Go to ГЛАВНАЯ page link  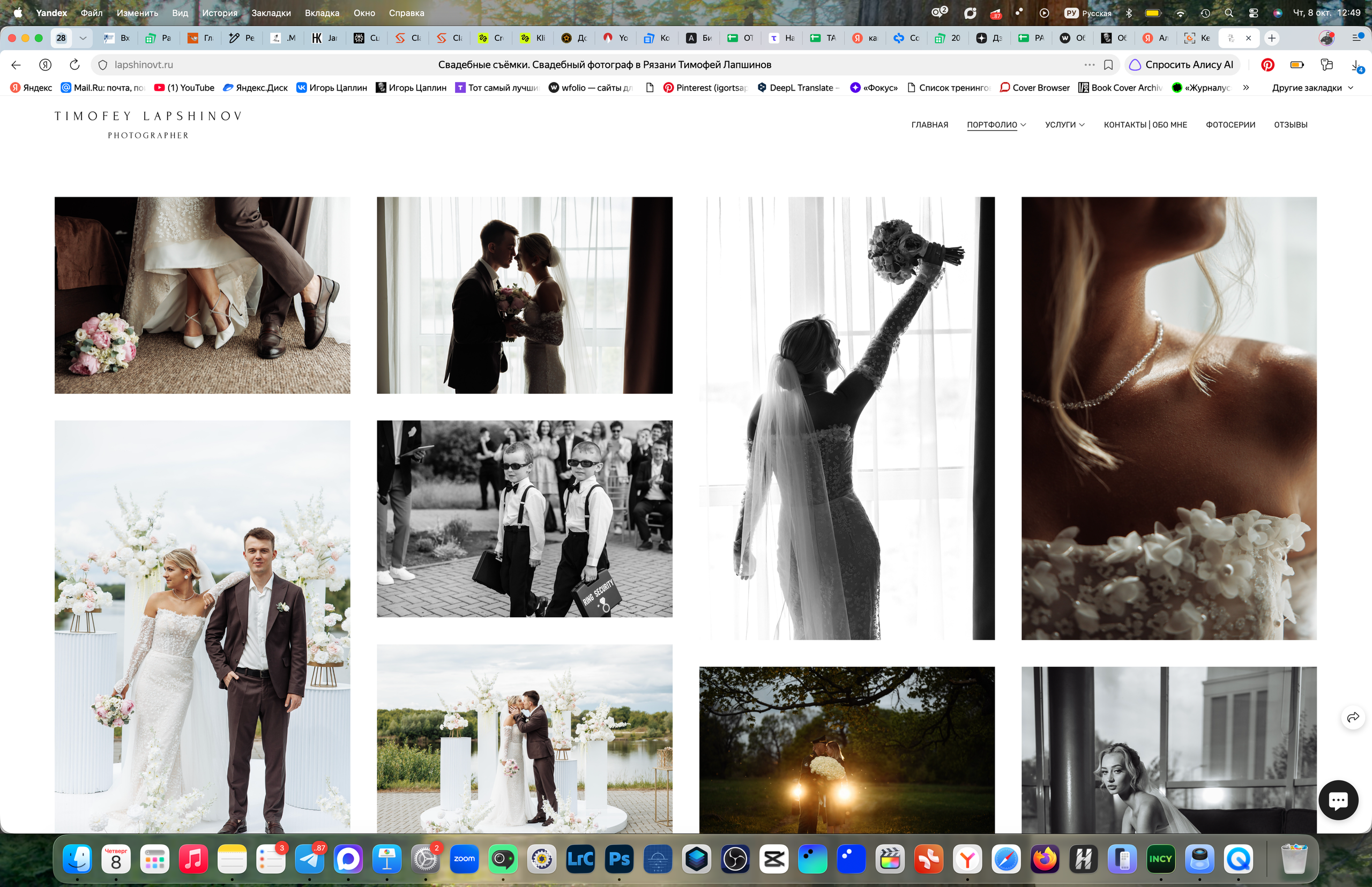pyautogui.click(x=929, y=124)
